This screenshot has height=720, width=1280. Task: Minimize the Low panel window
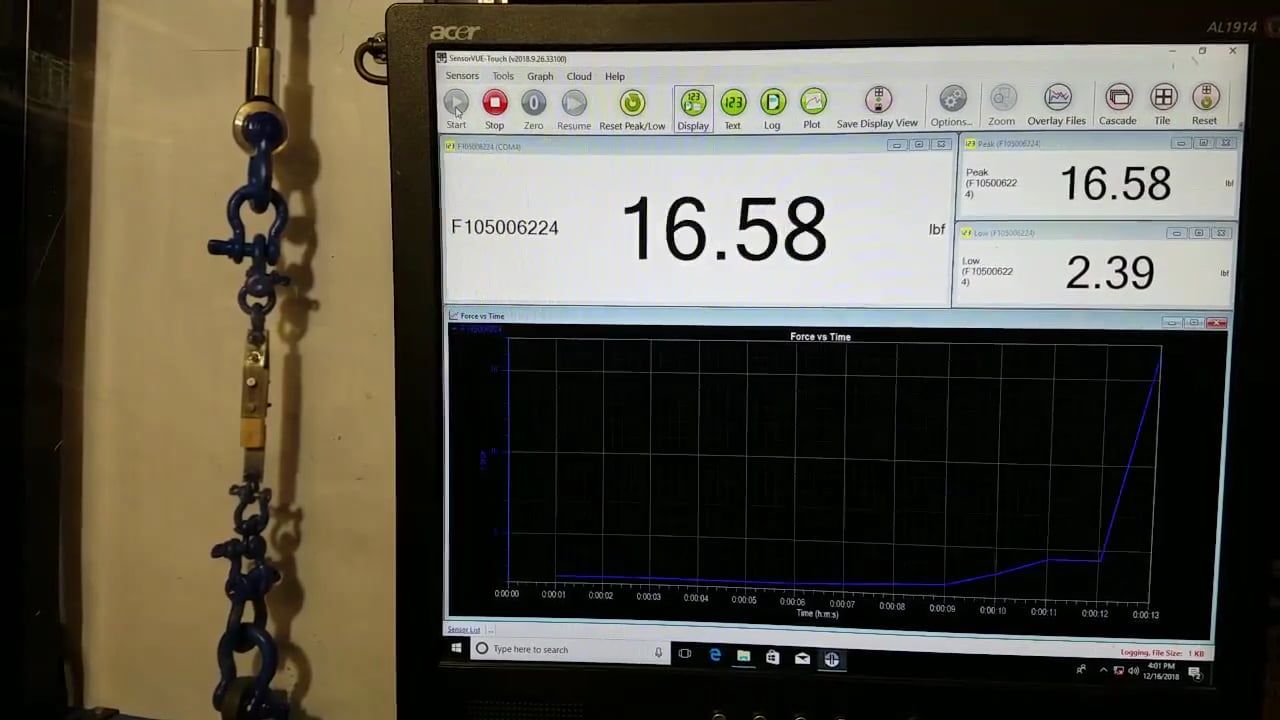(x=1177, y=233)
